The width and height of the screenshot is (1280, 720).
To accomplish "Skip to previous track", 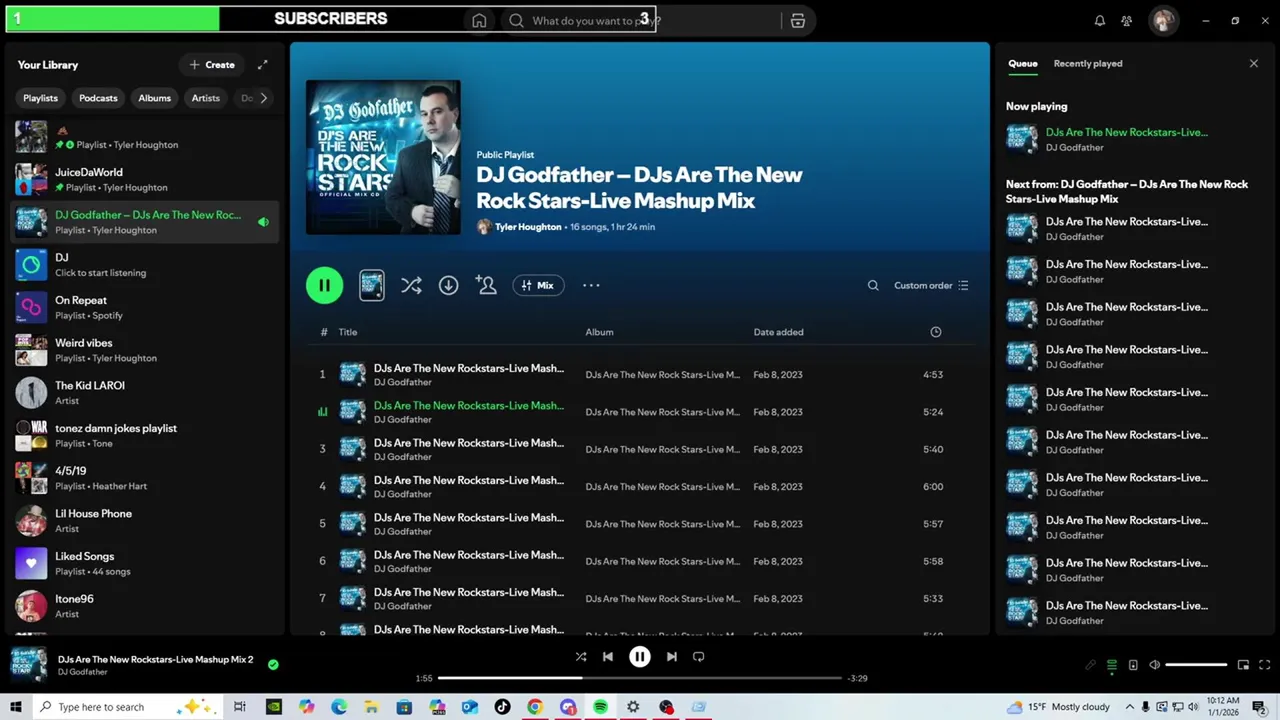I will tap(608, 657).
